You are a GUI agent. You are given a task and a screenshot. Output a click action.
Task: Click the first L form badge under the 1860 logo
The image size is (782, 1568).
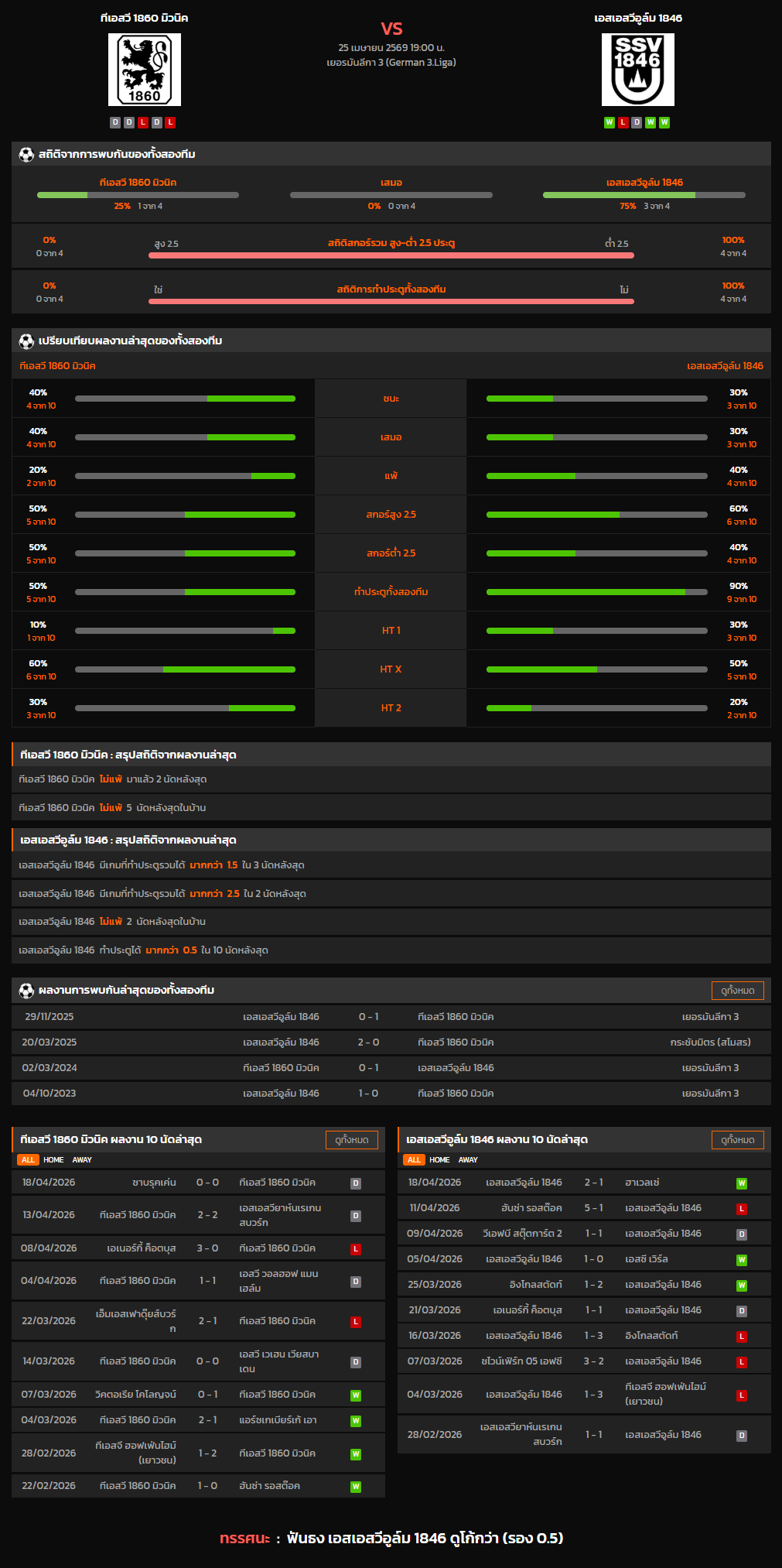pos(142,122)
